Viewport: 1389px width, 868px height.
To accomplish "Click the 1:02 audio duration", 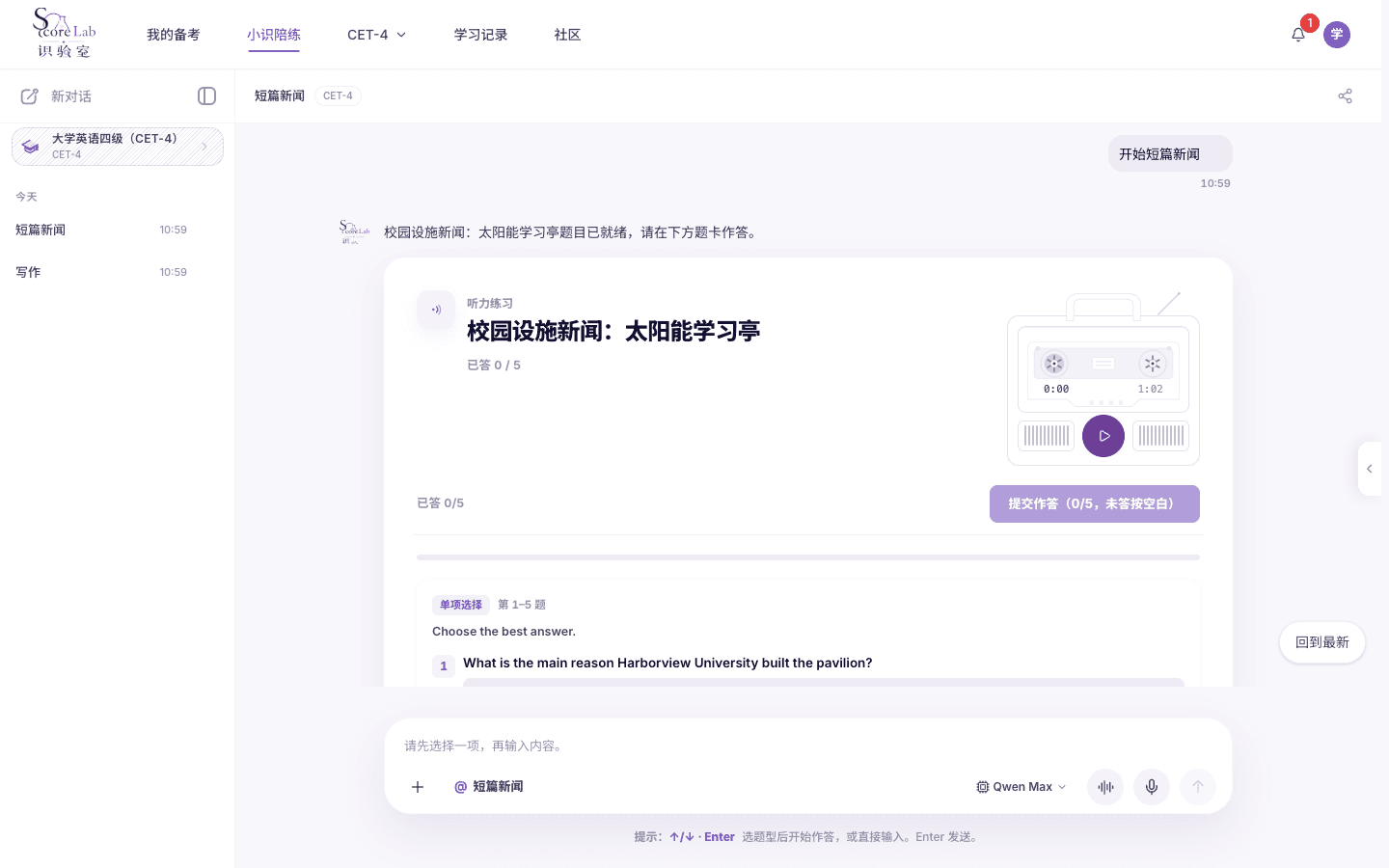I will [x=1151, y=390].
